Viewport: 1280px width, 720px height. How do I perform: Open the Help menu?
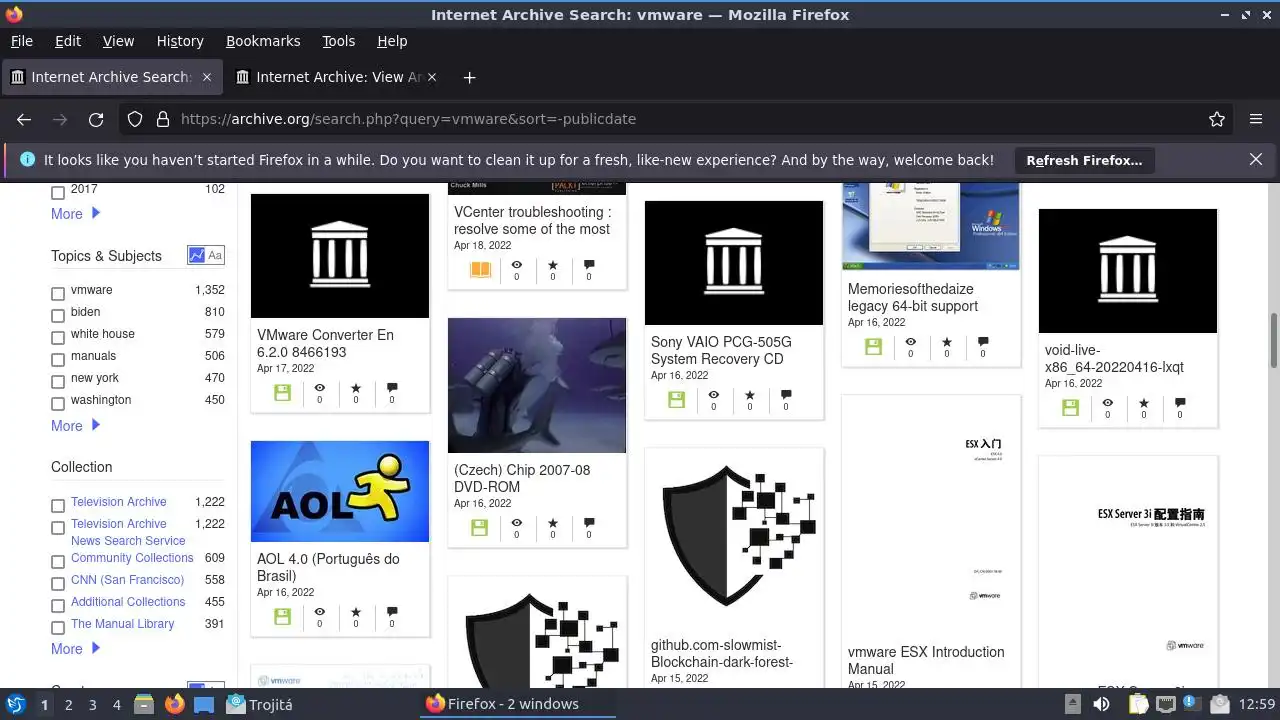pos(392,41)
